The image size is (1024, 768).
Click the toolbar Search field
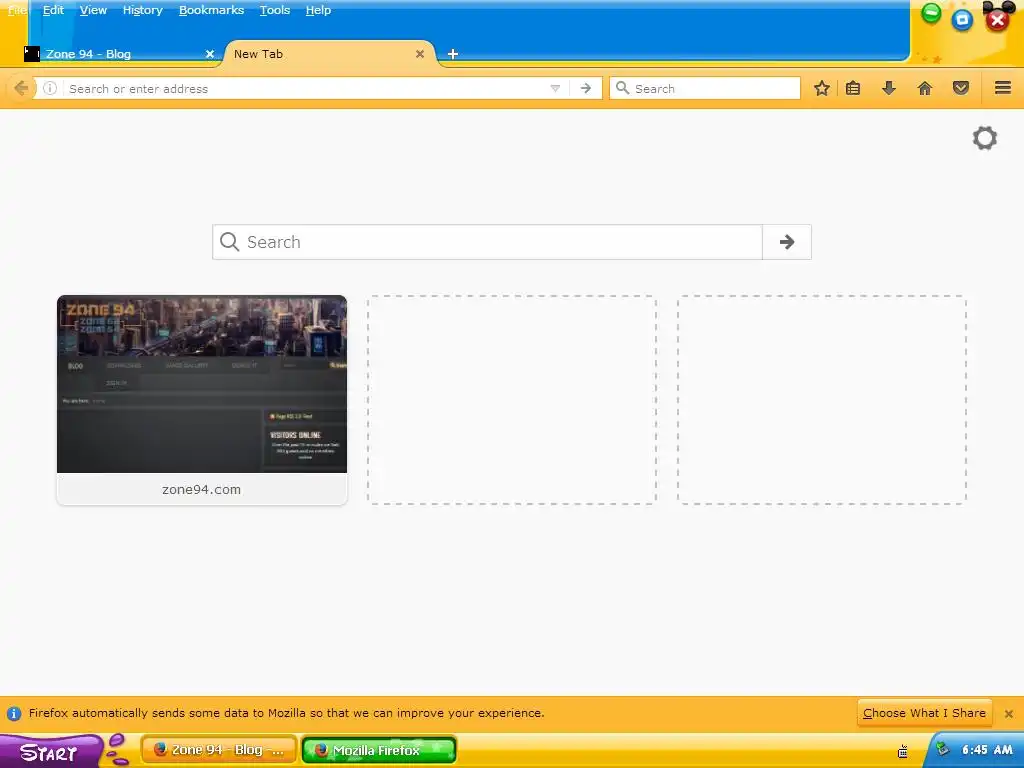click(705, 88)
